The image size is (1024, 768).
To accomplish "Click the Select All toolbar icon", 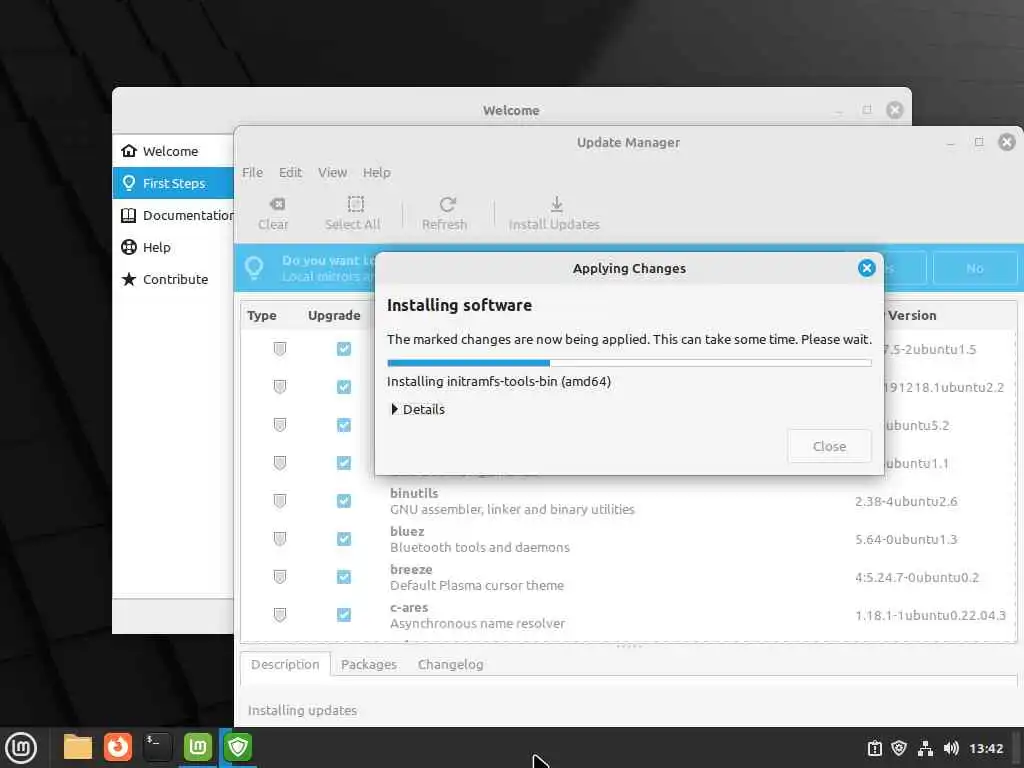I will pos(355,204).
